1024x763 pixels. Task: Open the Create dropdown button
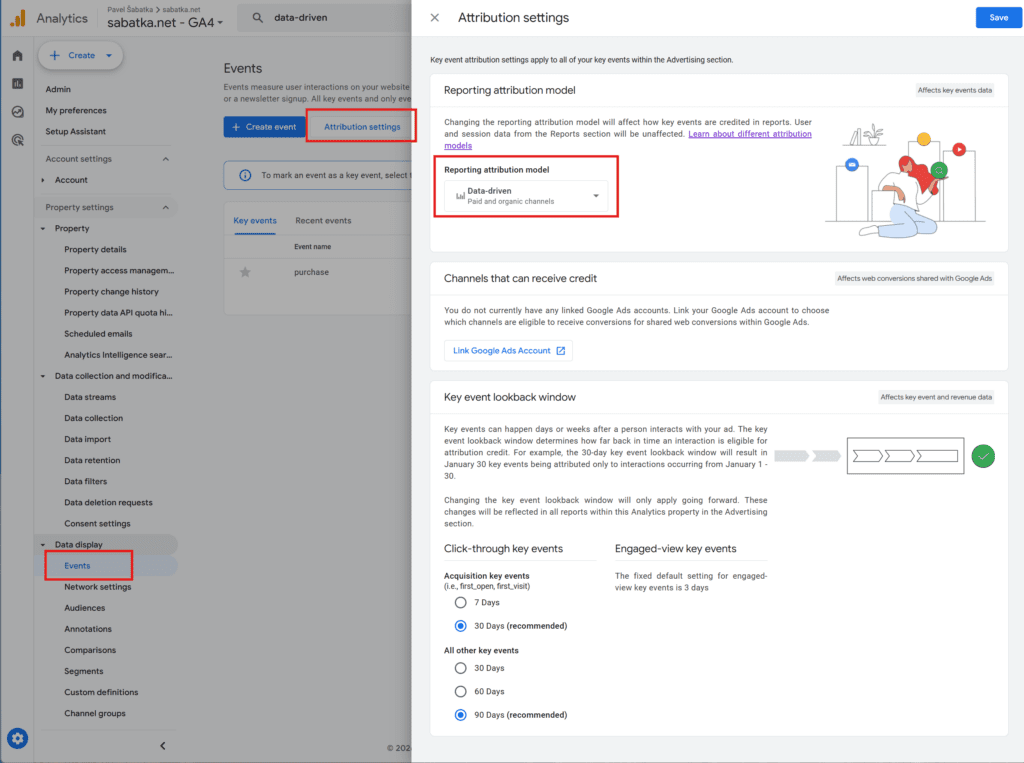81,56
